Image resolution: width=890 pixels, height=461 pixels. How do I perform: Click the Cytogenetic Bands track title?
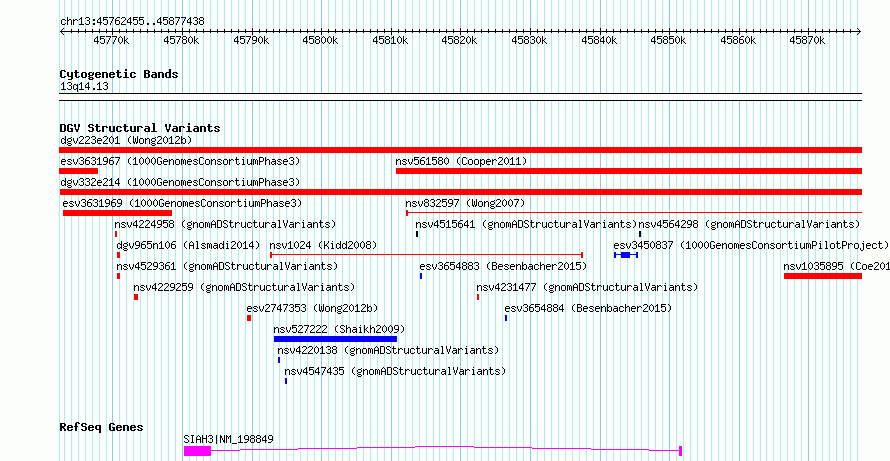pyautogui.click(x=119, y=74)
